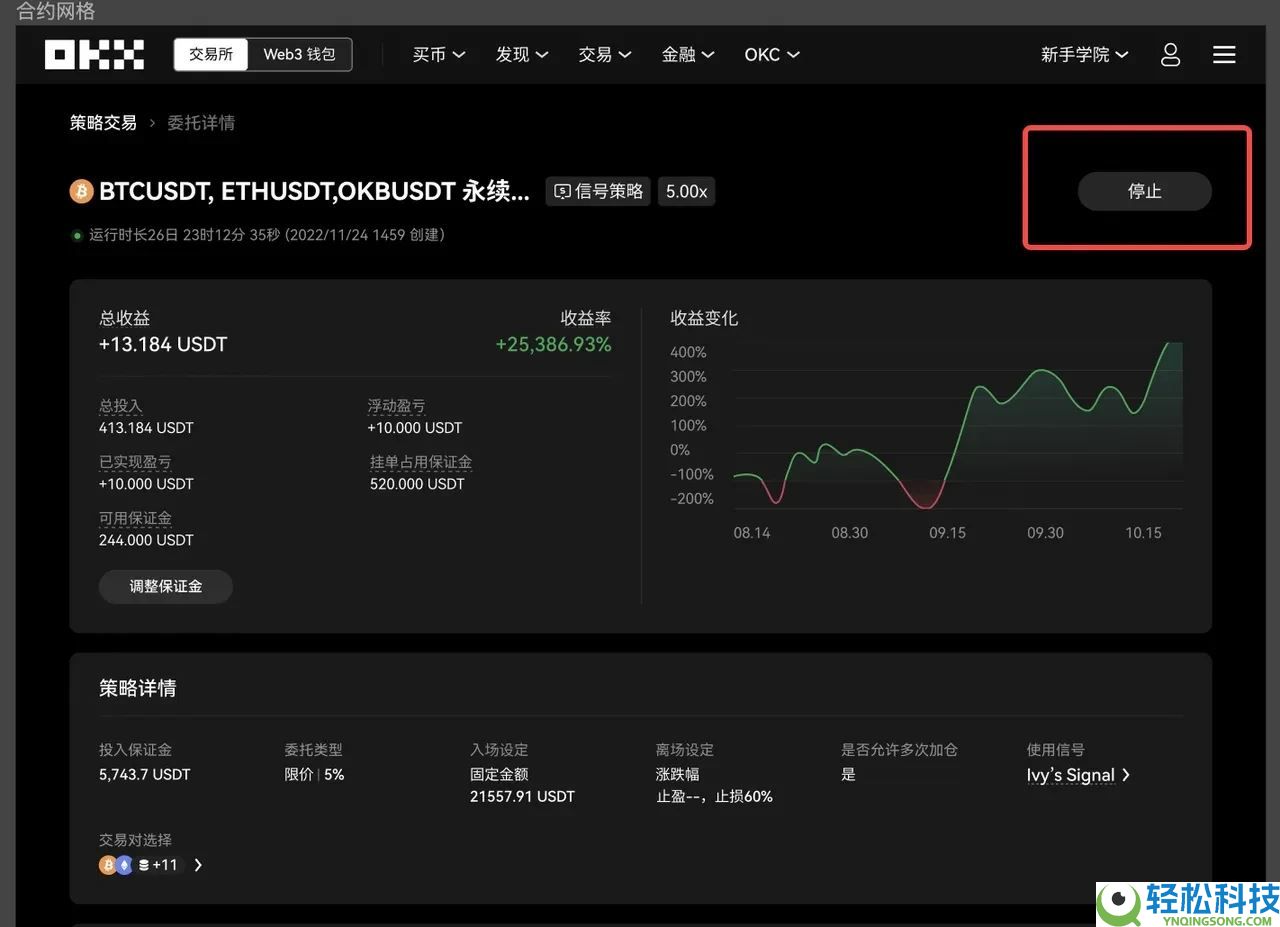Expand the OKC menu
Viewport: 1280px width, 927px height.
point(772,54)
